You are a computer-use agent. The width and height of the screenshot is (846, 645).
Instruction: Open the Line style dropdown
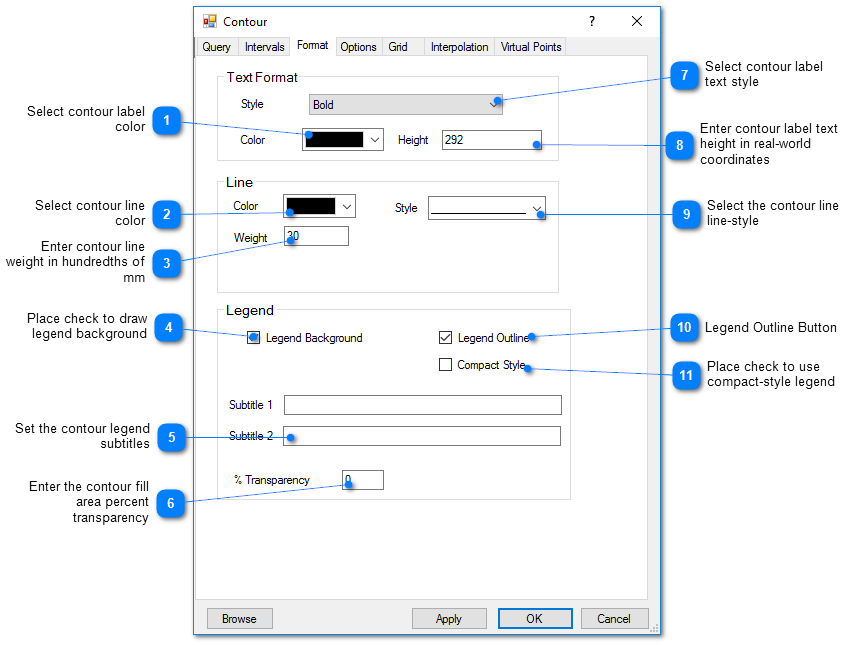(x=537, y=208)
